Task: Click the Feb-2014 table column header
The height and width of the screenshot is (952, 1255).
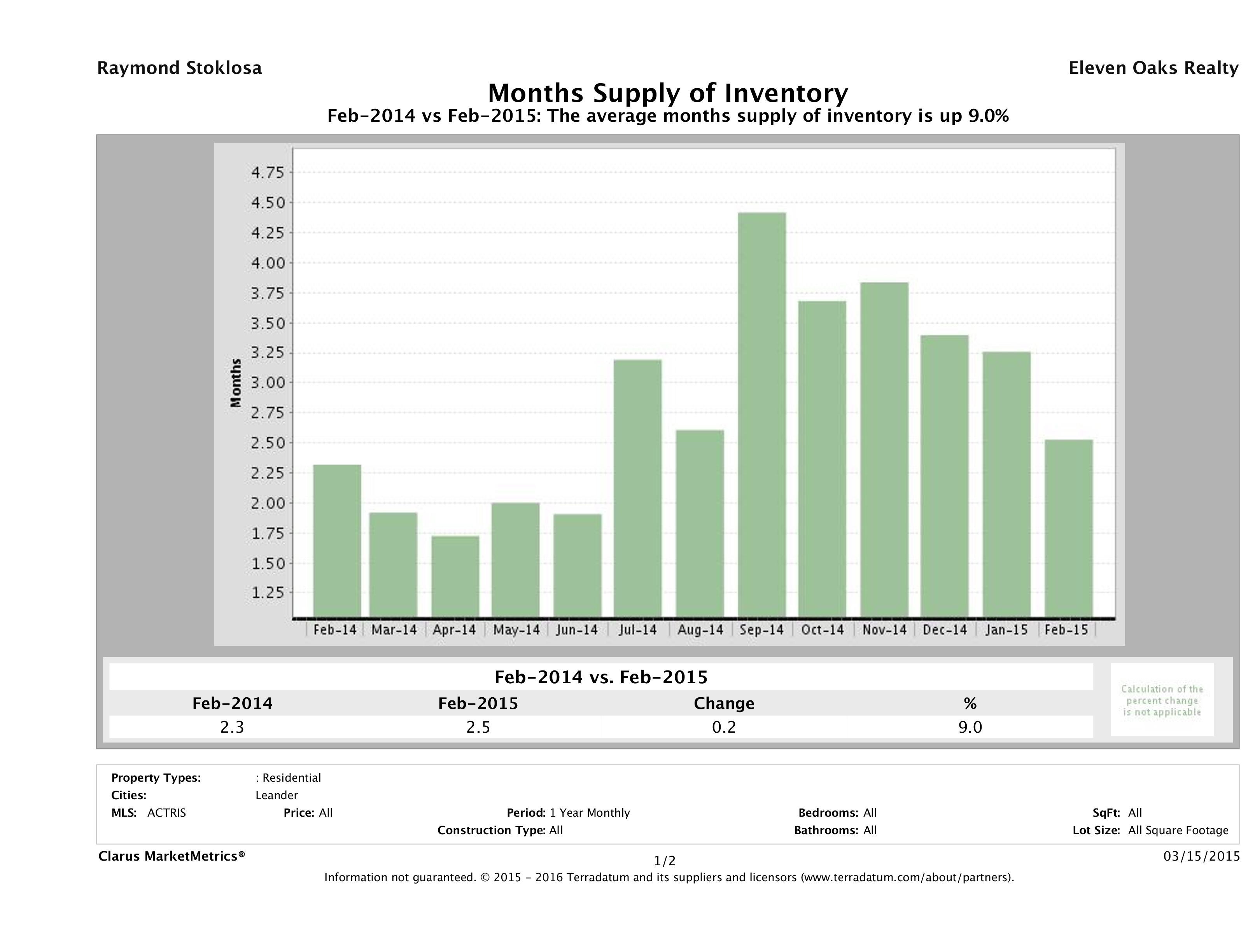Action: 232,703
